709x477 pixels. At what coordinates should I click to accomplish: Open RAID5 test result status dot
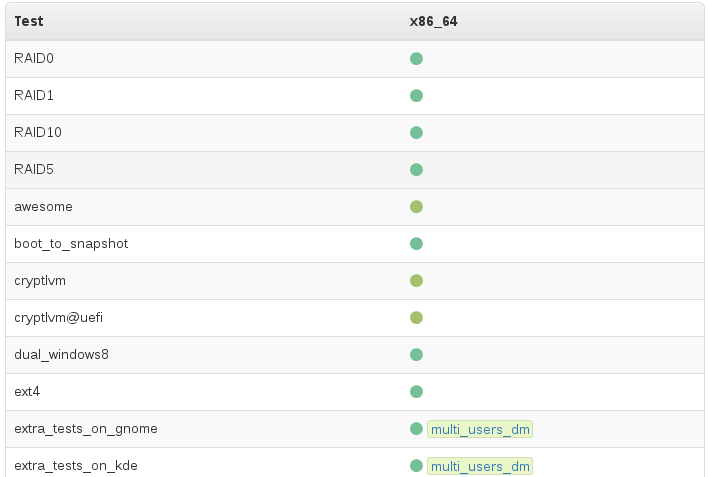pos(416,170)
